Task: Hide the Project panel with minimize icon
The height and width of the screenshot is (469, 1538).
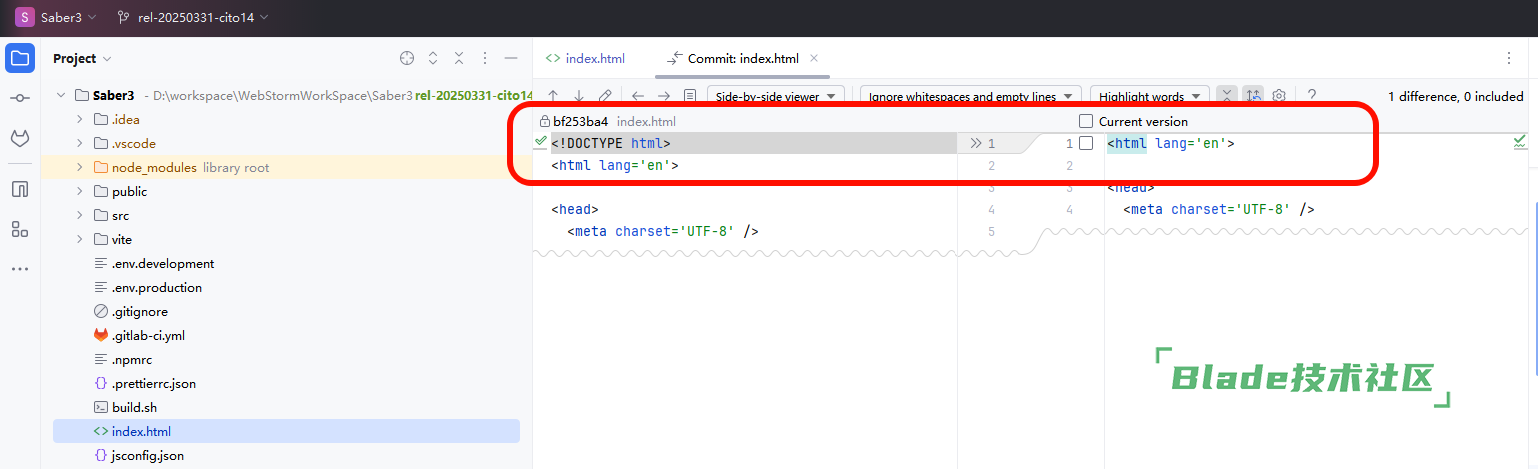Action: click(511, 58)
